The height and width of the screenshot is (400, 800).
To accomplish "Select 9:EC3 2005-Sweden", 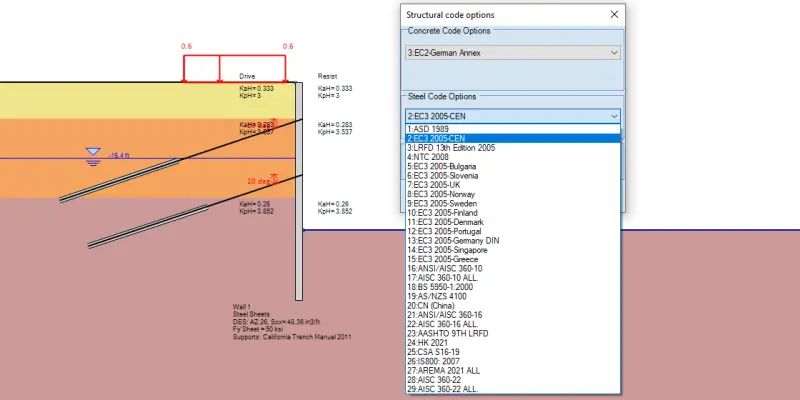I will point(513,204).
